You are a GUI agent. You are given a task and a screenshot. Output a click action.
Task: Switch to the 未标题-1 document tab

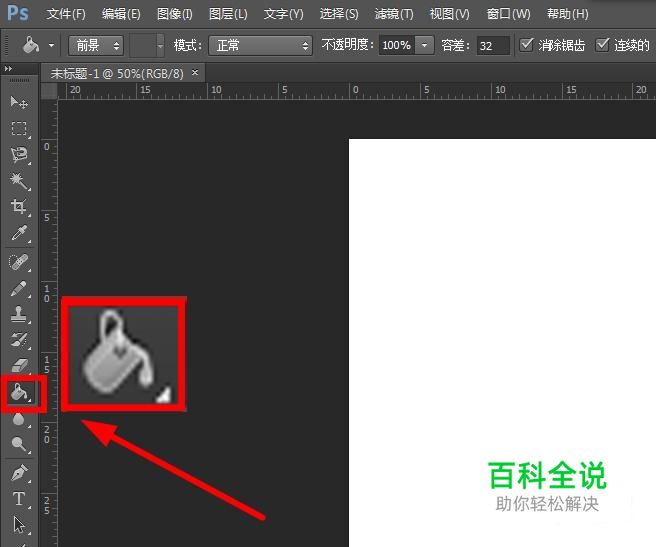[117, 74]
